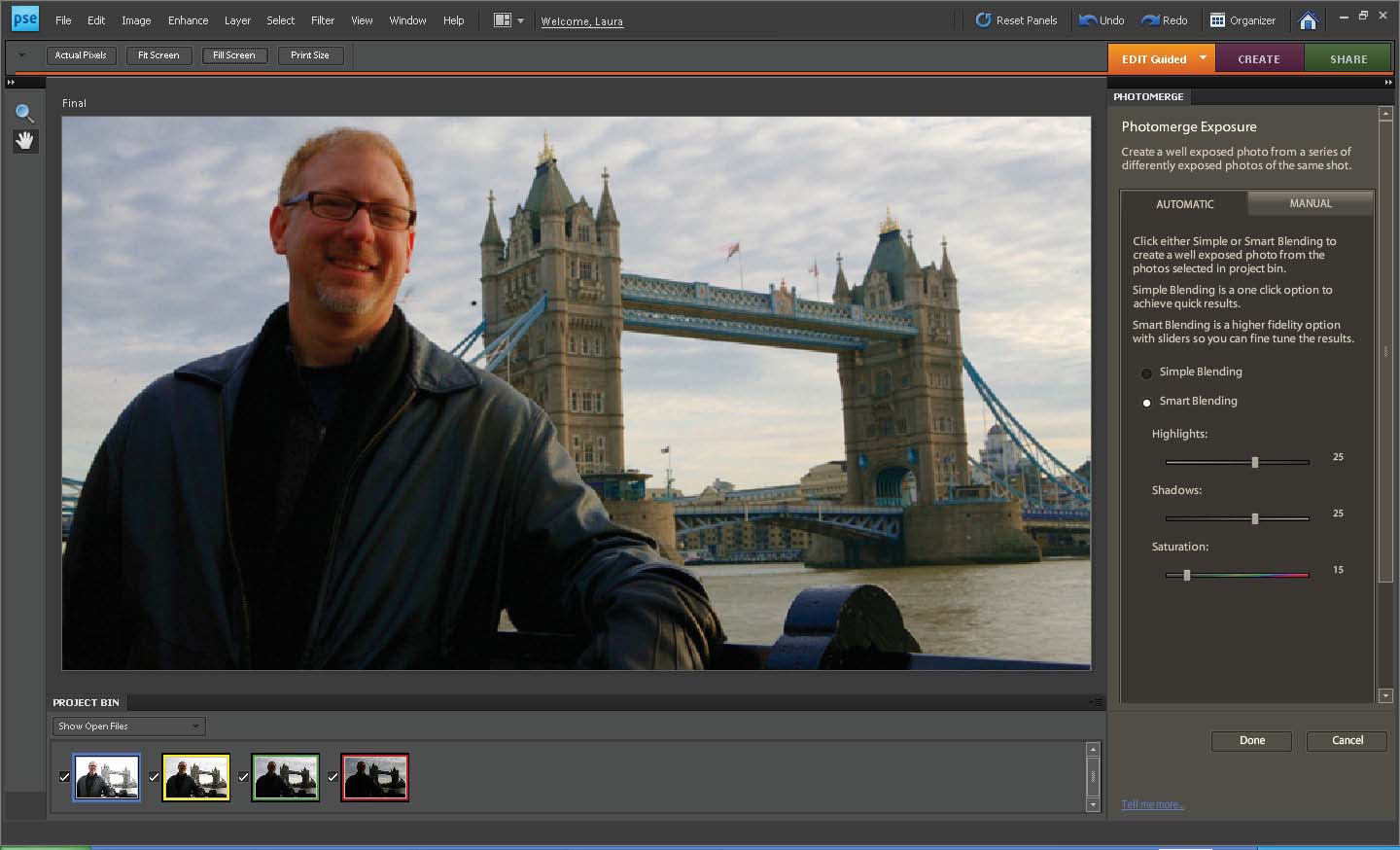
Task: Open the Organizer
Action: click(1242, 20)
